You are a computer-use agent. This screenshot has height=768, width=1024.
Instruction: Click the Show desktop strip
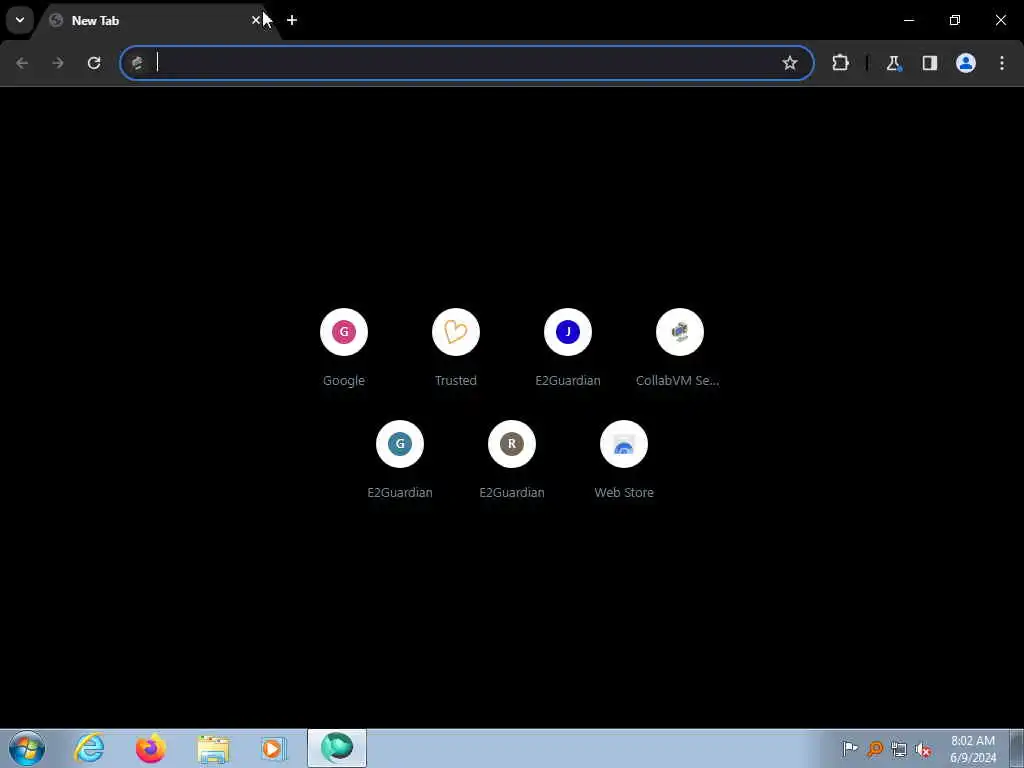(x=1016, y=748)
